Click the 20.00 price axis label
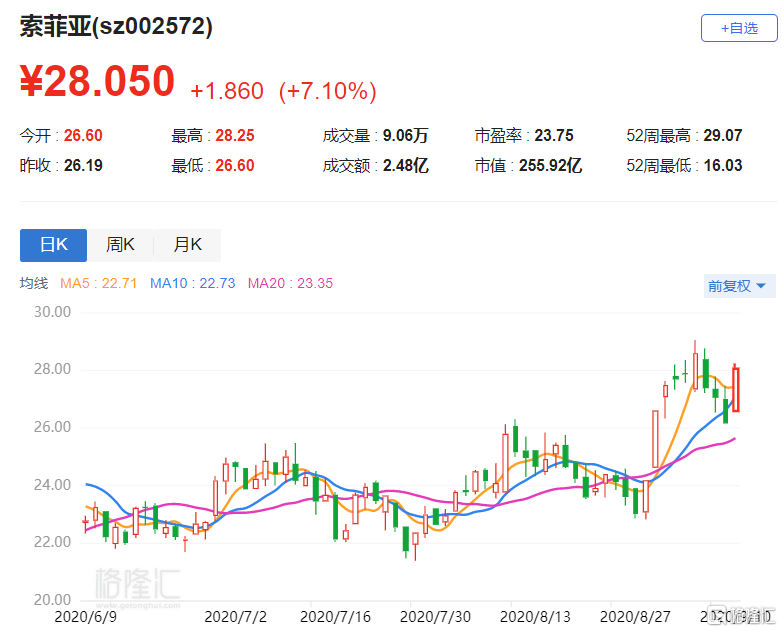The width and height of the screenshot is (782, 632). point(52,600)
